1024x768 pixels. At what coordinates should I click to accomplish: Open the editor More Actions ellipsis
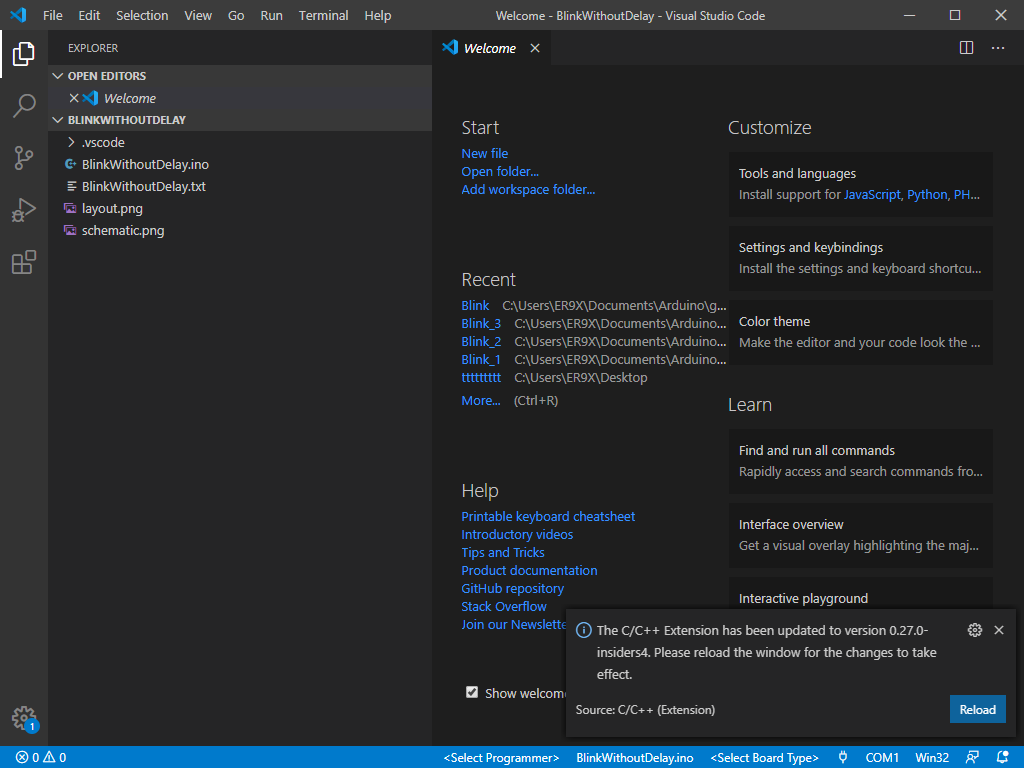click(x=998, y=48)
